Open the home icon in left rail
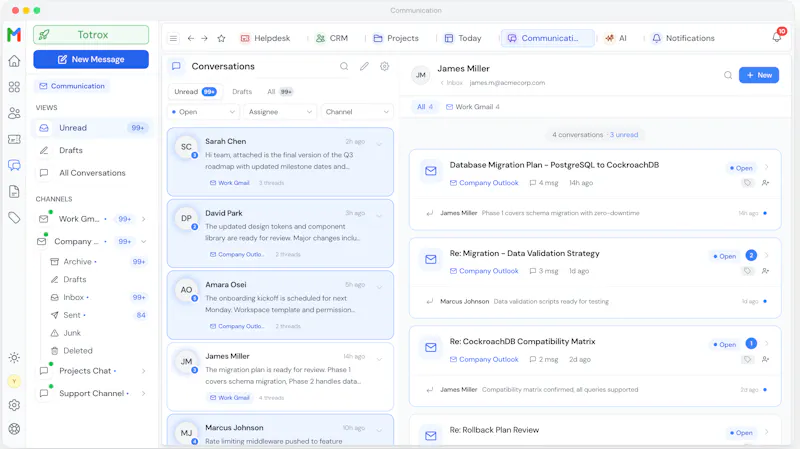 point(14,61)
